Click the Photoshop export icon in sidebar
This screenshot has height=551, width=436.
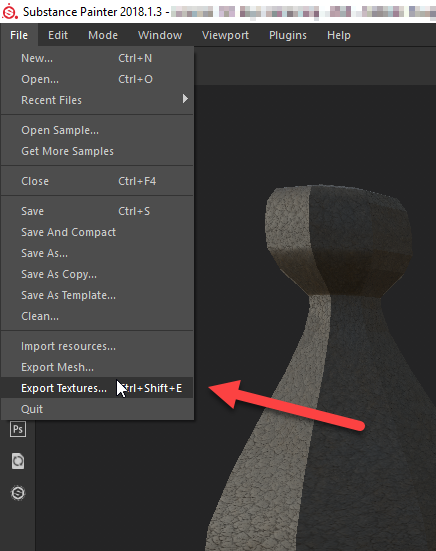(18, 429)
